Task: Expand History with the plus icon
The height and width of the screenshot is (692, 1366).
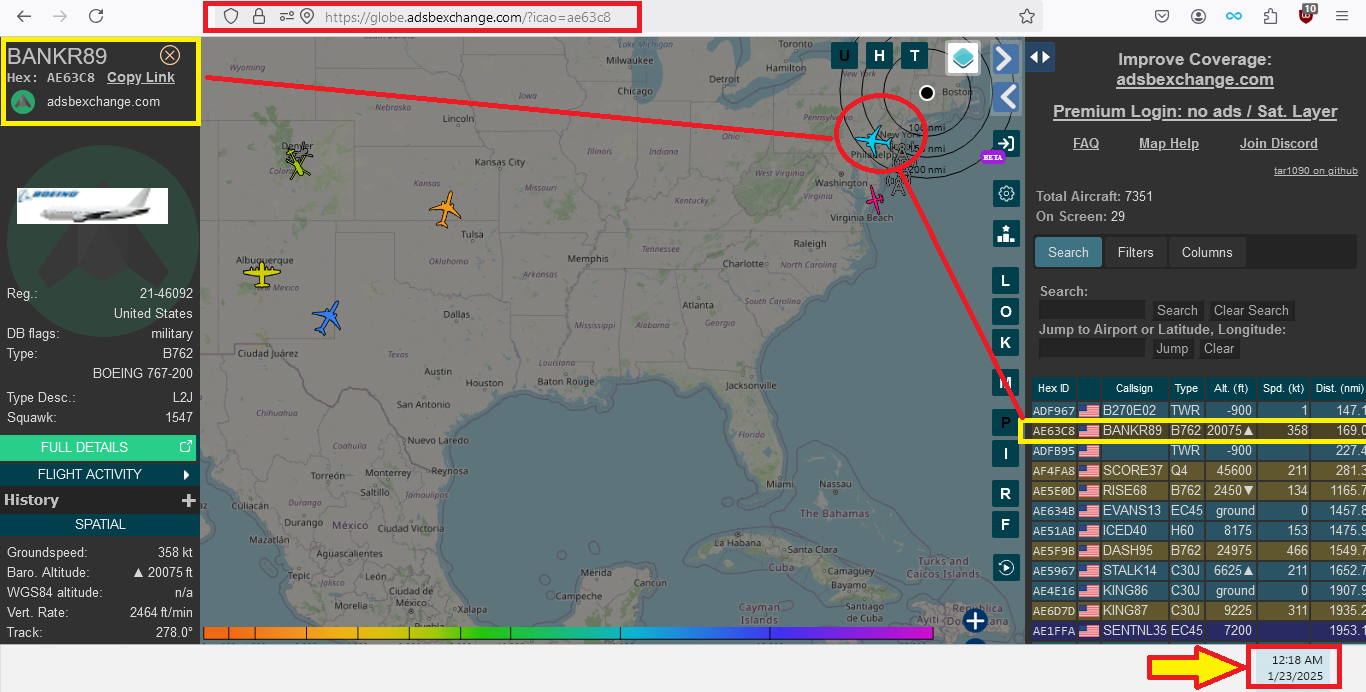Action: (187, 500)
